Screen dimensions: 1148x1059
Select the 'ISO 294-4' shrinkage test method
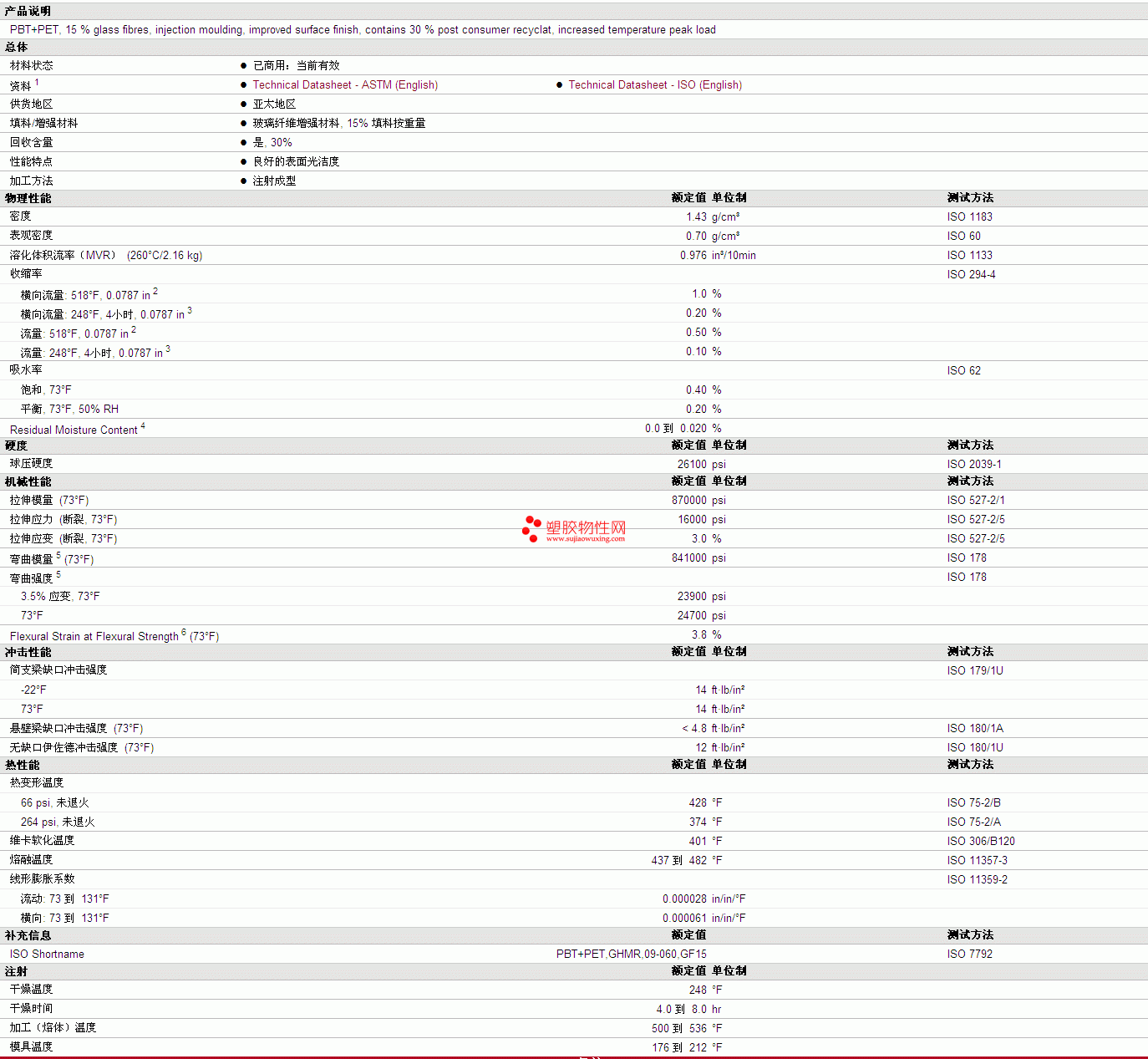[972, 274]
